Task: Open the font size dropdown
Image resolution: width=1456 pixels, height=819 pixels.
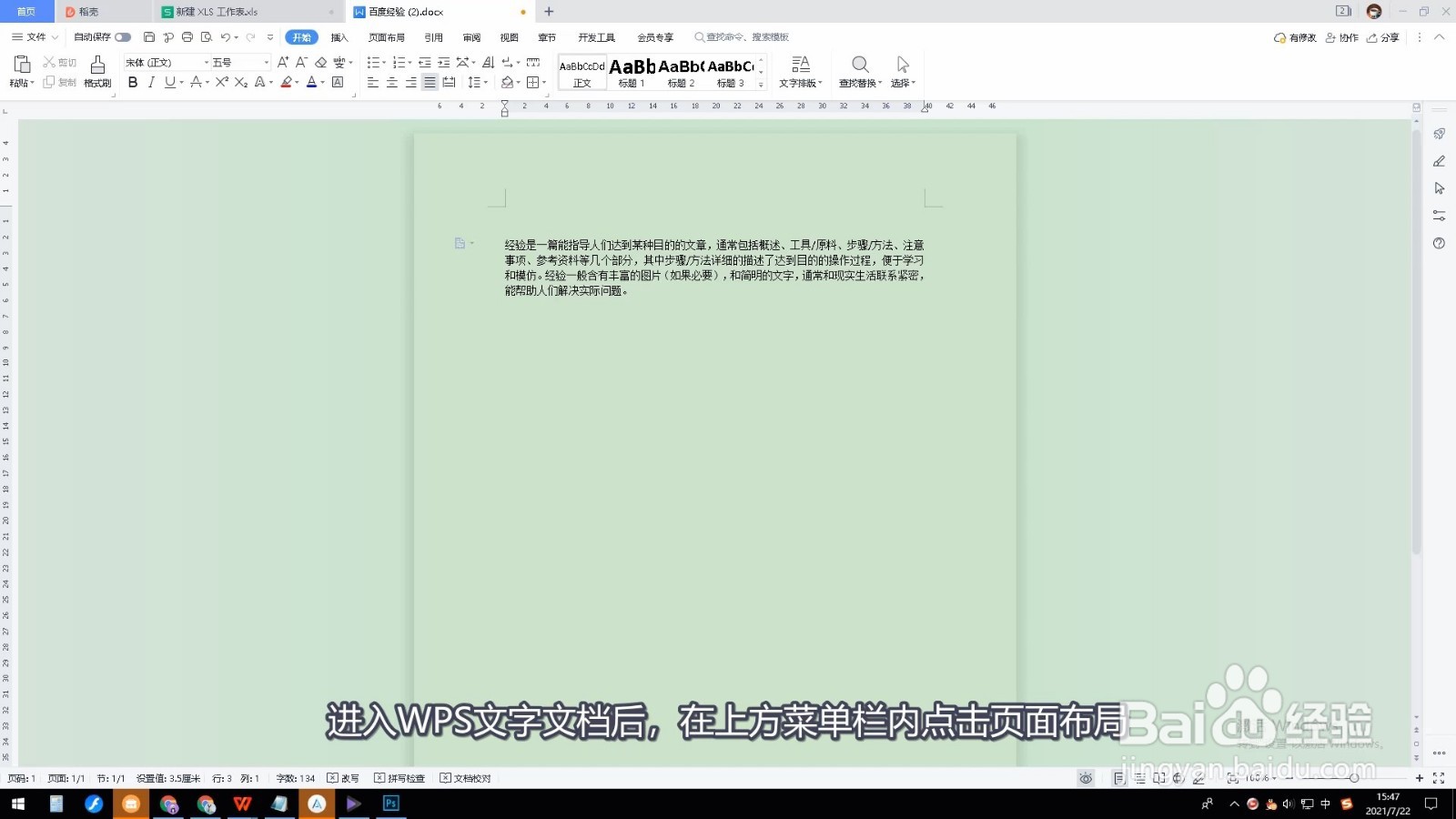Action: 267,62
